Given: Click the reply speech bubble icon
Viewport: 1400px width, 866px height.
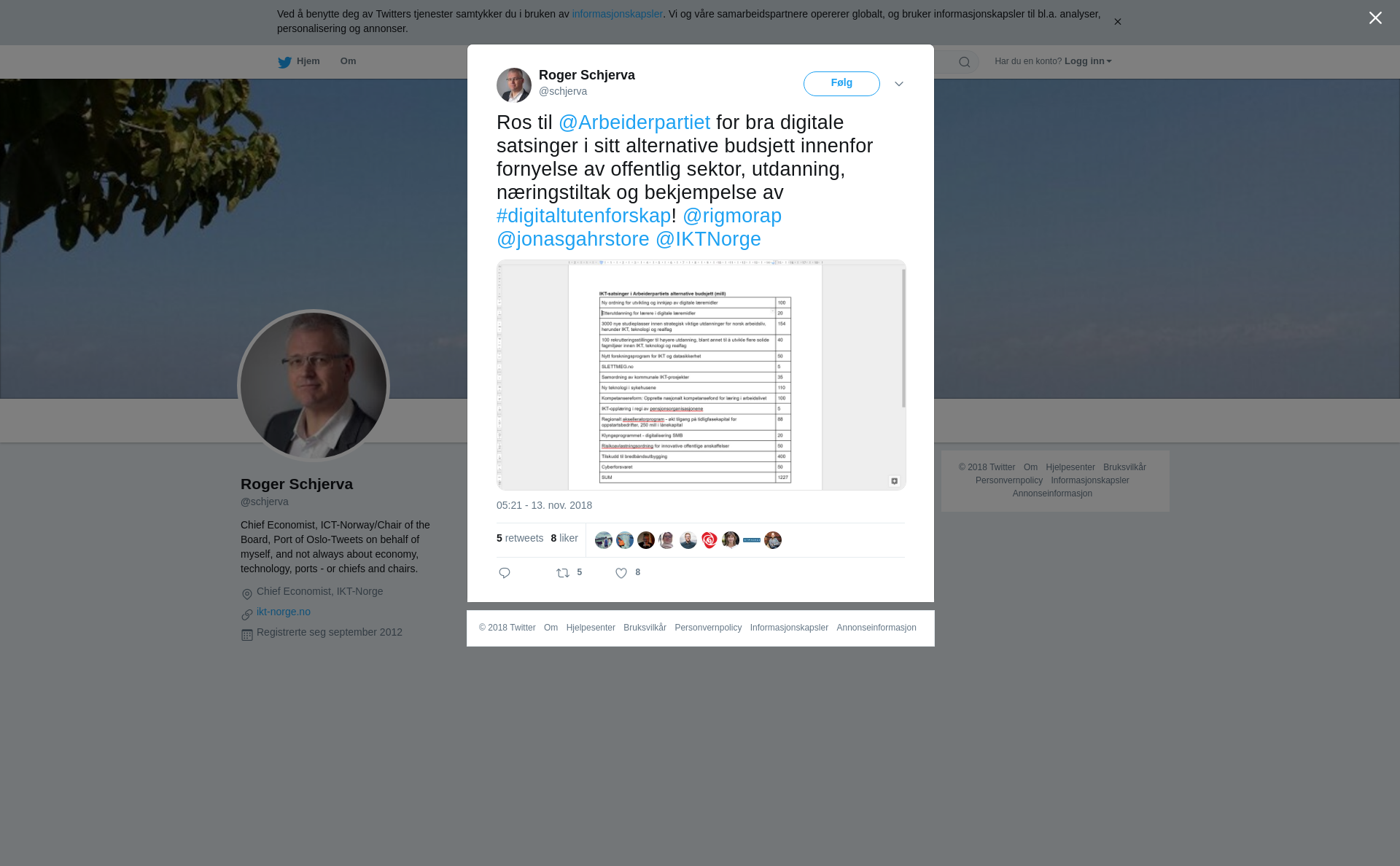Looking at the screenshot, I should click(x=505, y=573).
